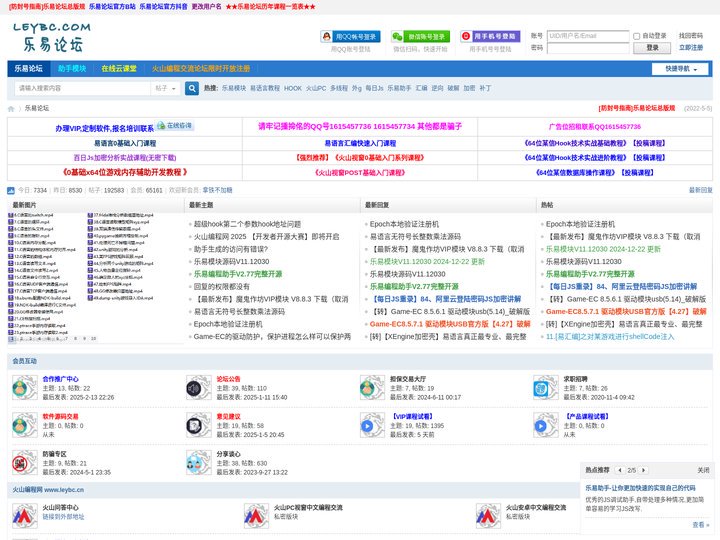Click the 更改用户名 top link

coord(206,6)
